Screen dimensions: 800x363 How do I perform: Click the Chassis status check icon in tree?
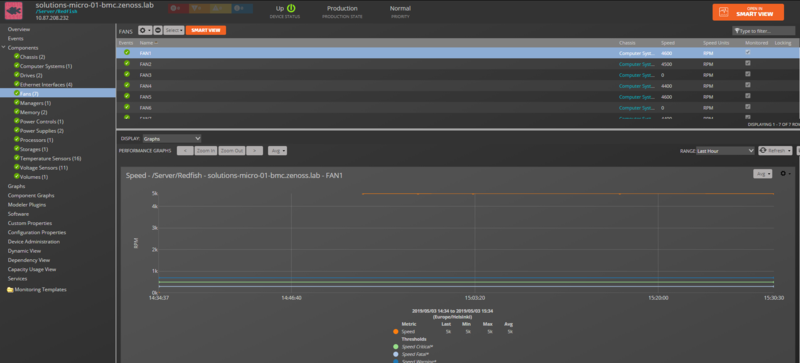pyautogui.click(x=17, y=57)
